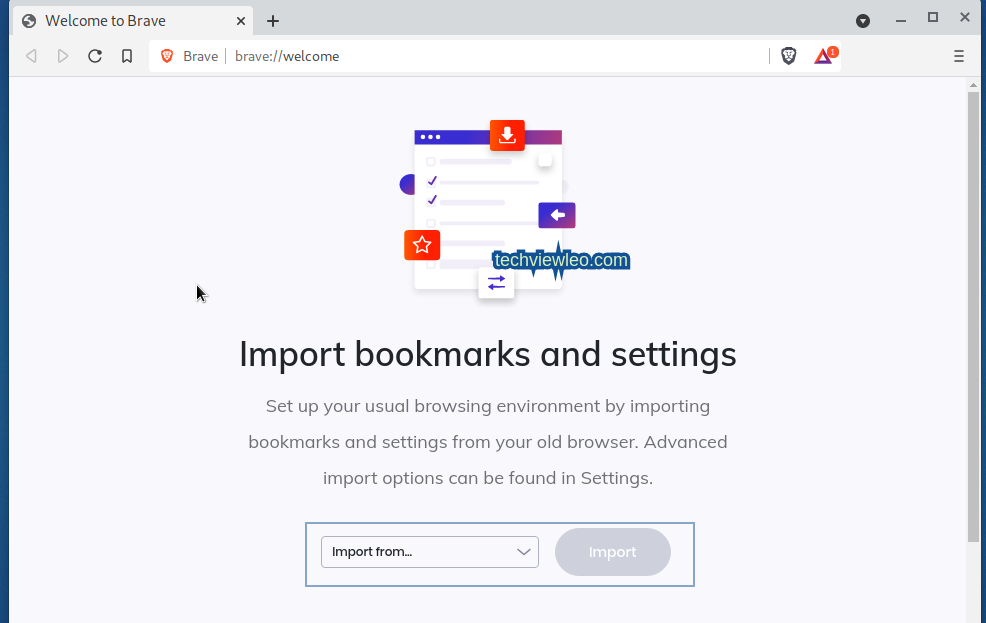Click the Import button
This screenshot has height=623, width=986.
point(612,552)
